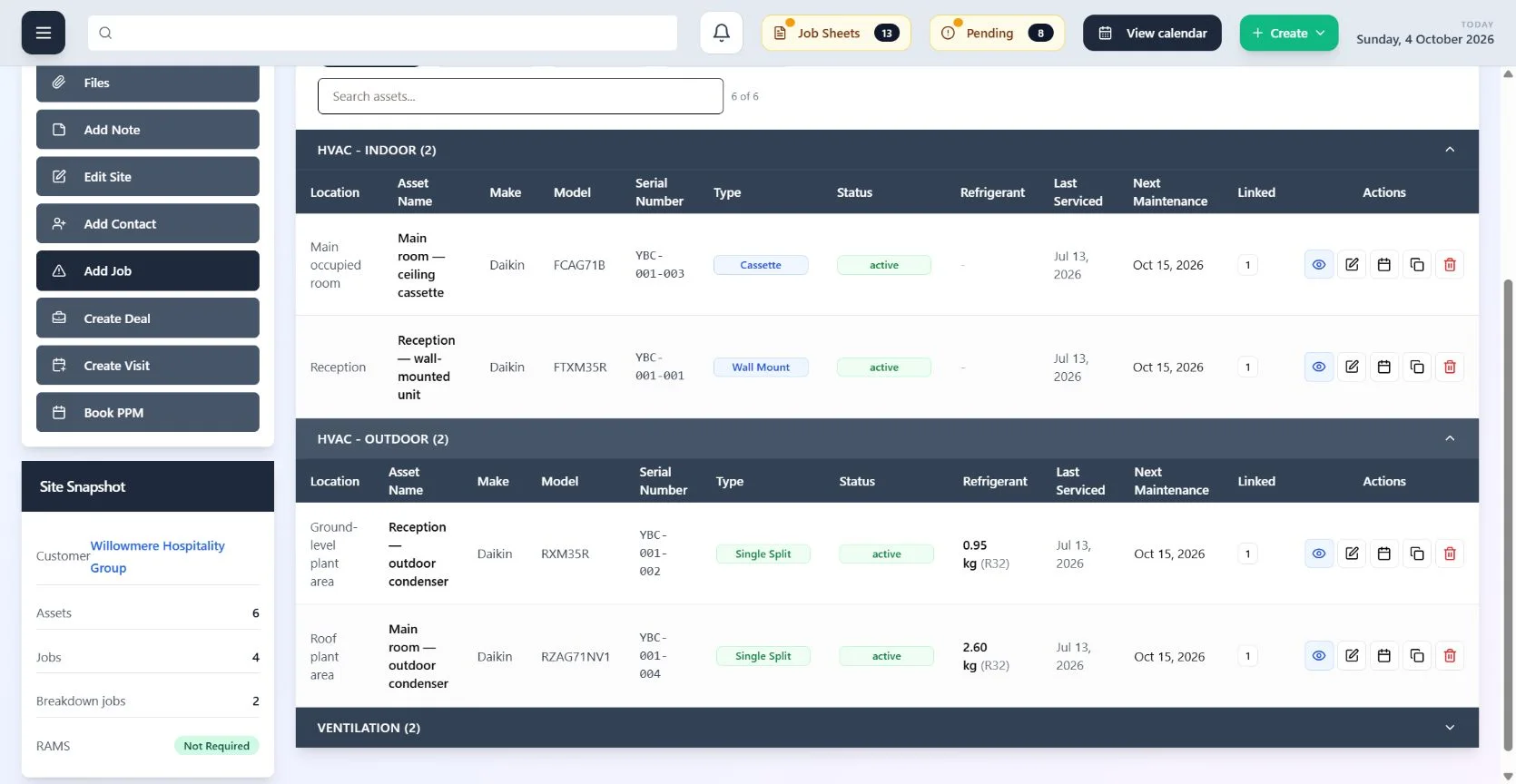The image size is (1516, 784).
Task: Delete the FCAG71B ceiling cassette asset
Action: point(1450,265)
